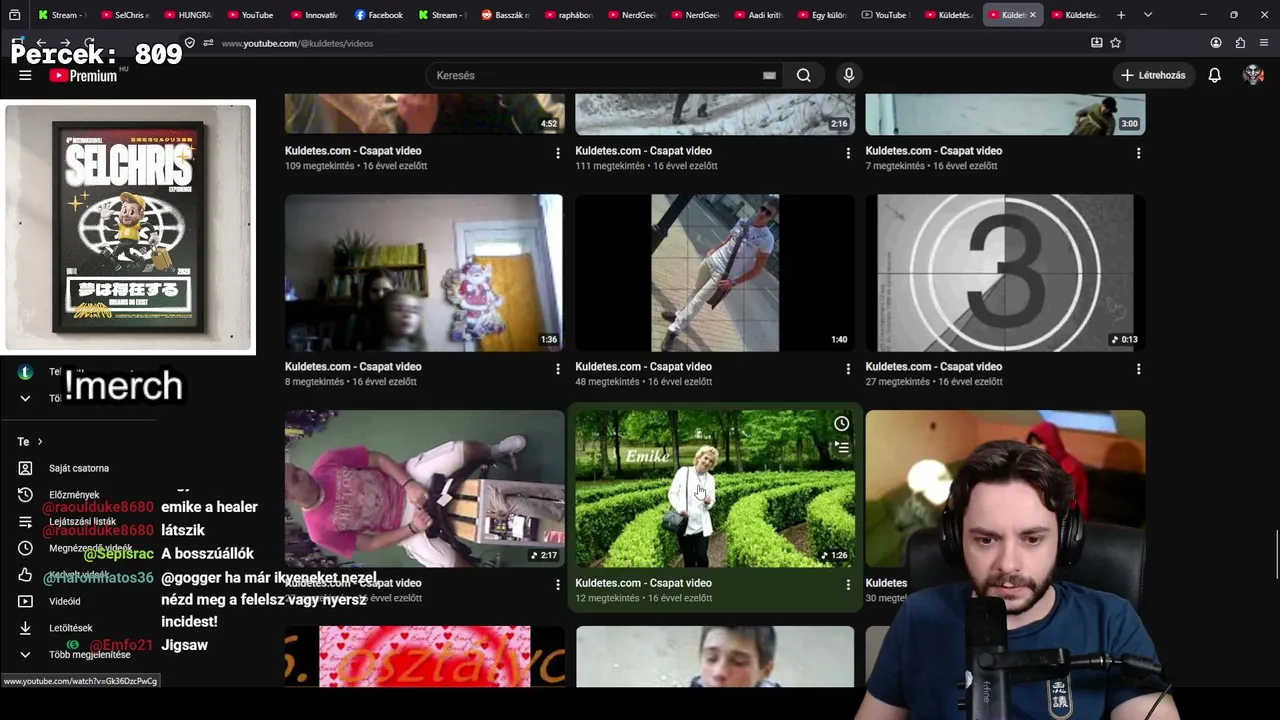Switch to the Innovativ tab

[x=314, y=15]
